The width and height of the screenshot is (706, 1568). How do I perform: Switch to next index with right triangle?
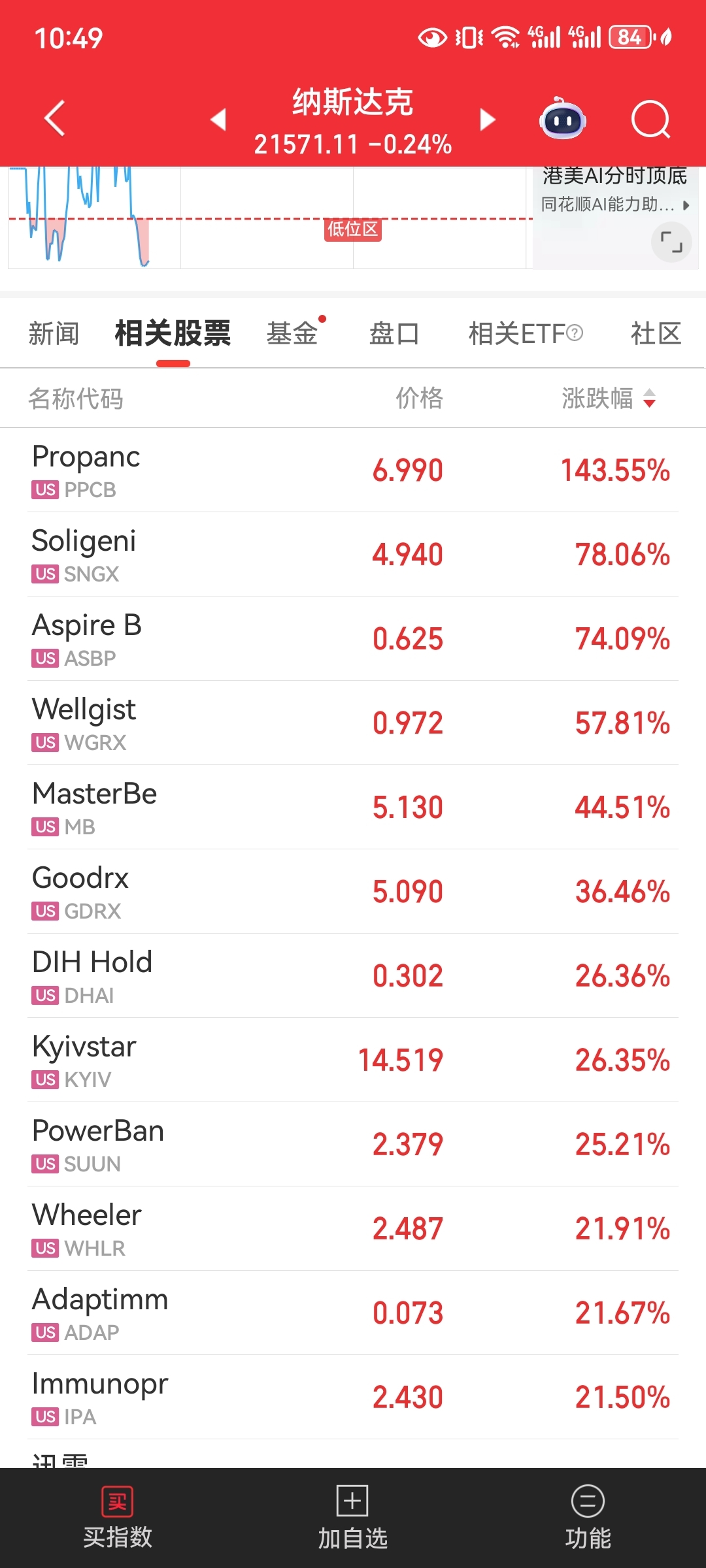488,120
